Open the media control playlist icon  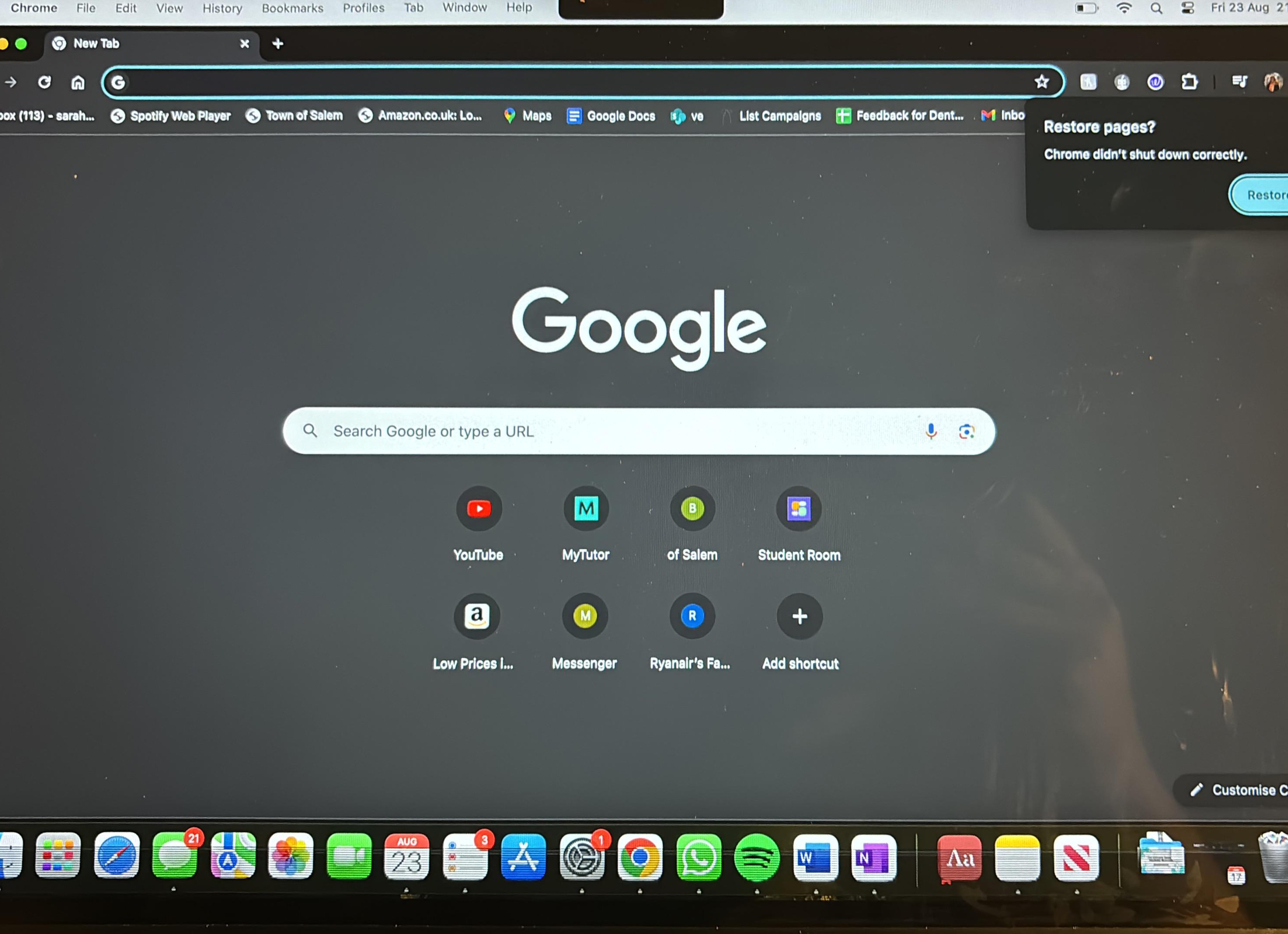(x=1239, y=82)
